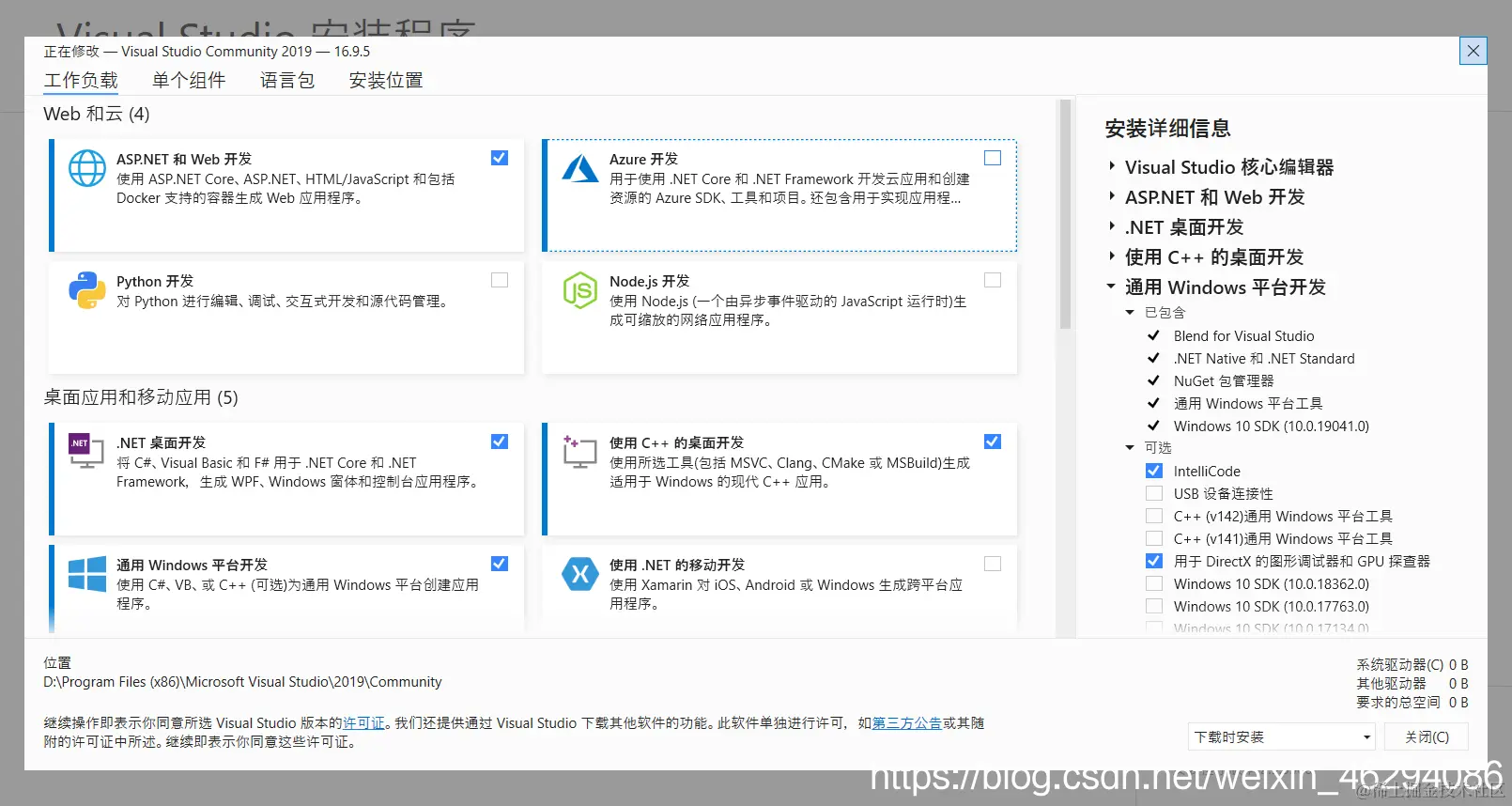Uncheck the ASP.NET 和 Web 开发 workload
Viewport: 1512px width, 806px height.
click(x=500, y=158)
